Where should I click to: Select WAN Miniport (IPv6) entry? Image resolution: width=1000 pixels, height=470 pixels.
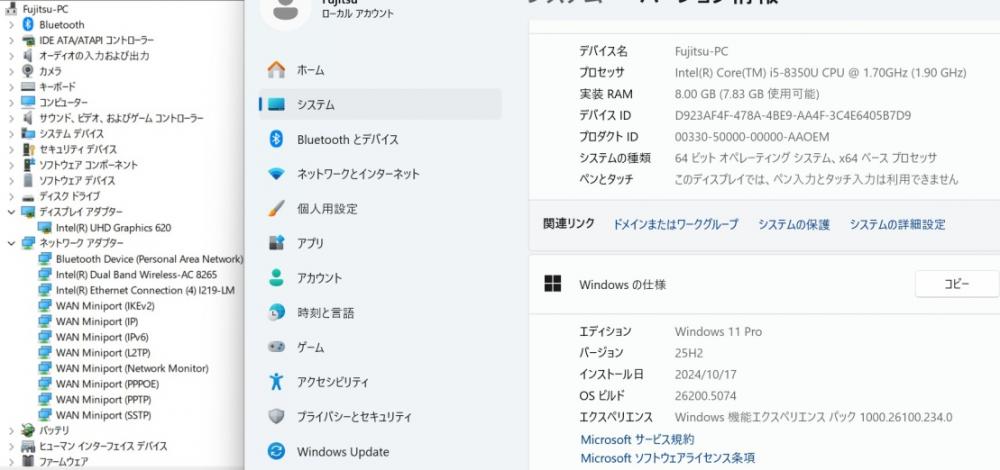tap(102, 337)
